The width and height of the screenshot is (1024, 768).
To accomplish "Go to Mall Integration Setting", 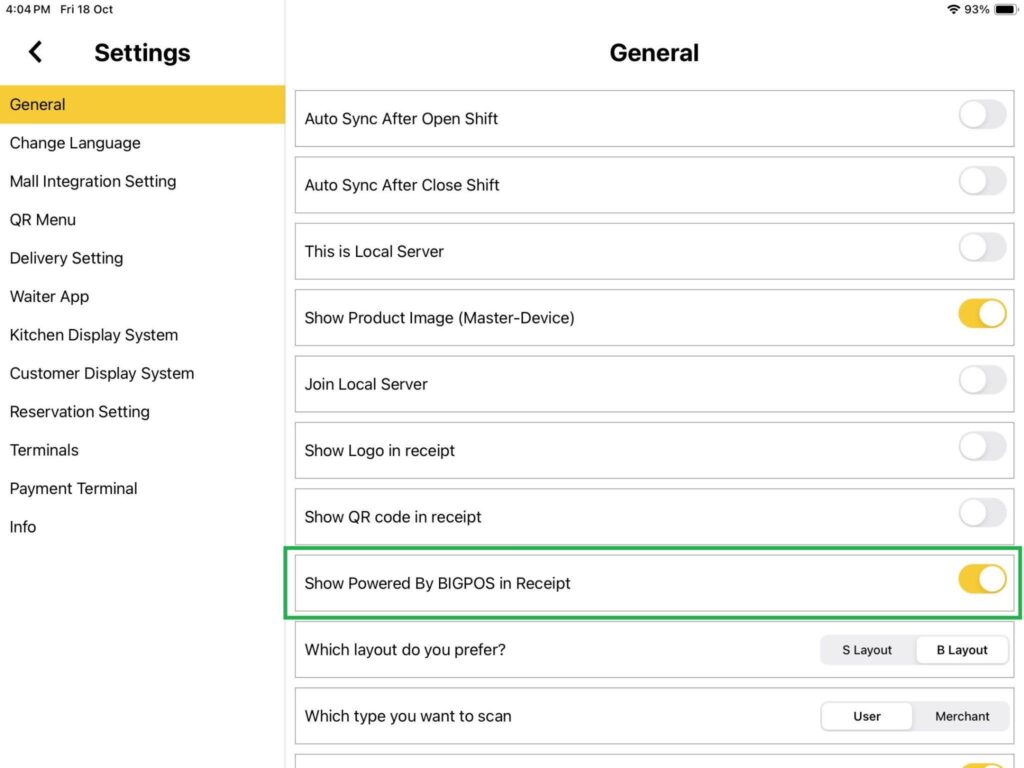I will 93,181.
